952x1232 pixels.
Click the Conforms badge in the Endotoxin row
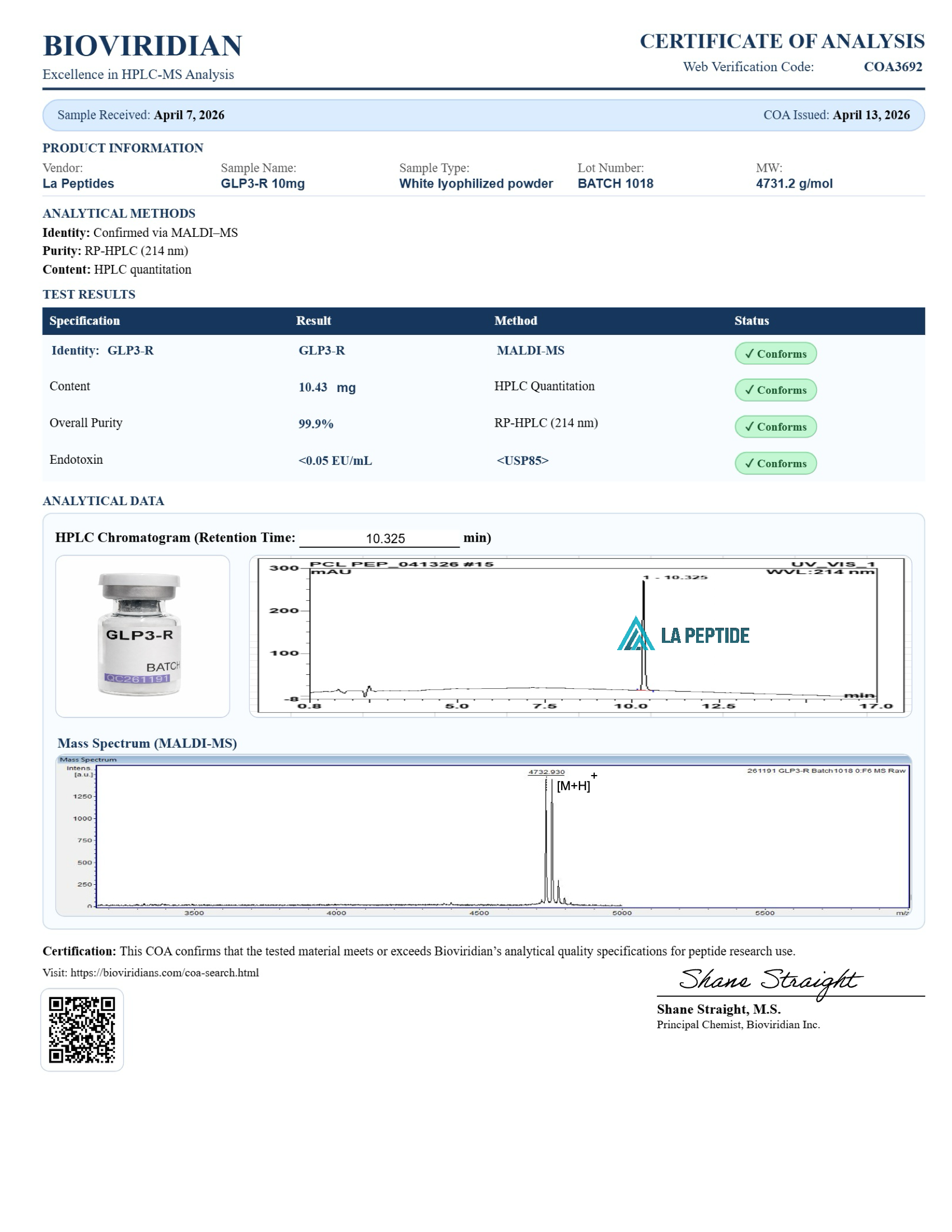(775, 463)
